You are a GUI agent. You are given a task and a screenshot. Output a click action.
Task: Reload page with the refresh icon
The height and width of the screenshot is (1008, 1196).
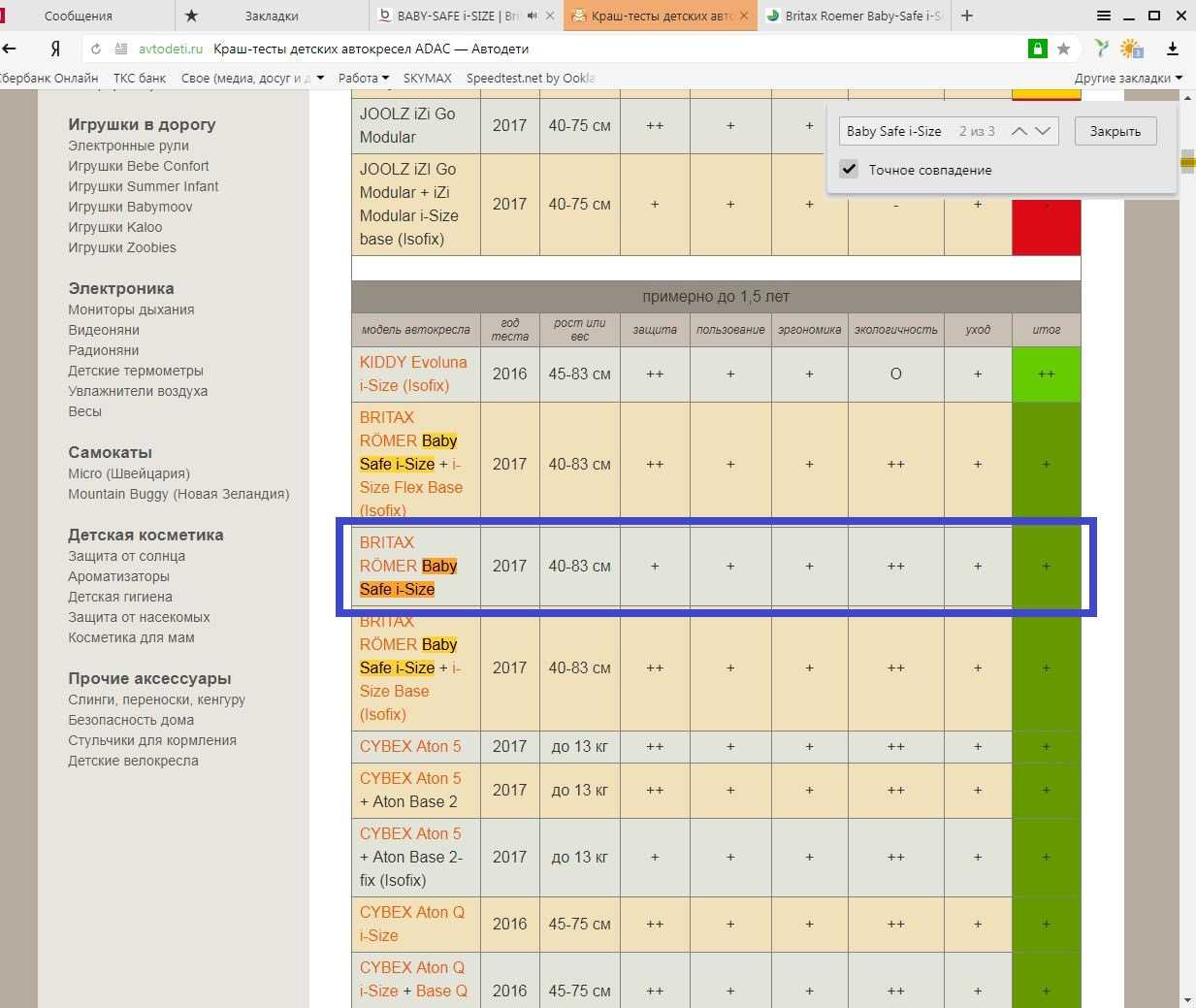pyautogui.click(x=95, y=49)
